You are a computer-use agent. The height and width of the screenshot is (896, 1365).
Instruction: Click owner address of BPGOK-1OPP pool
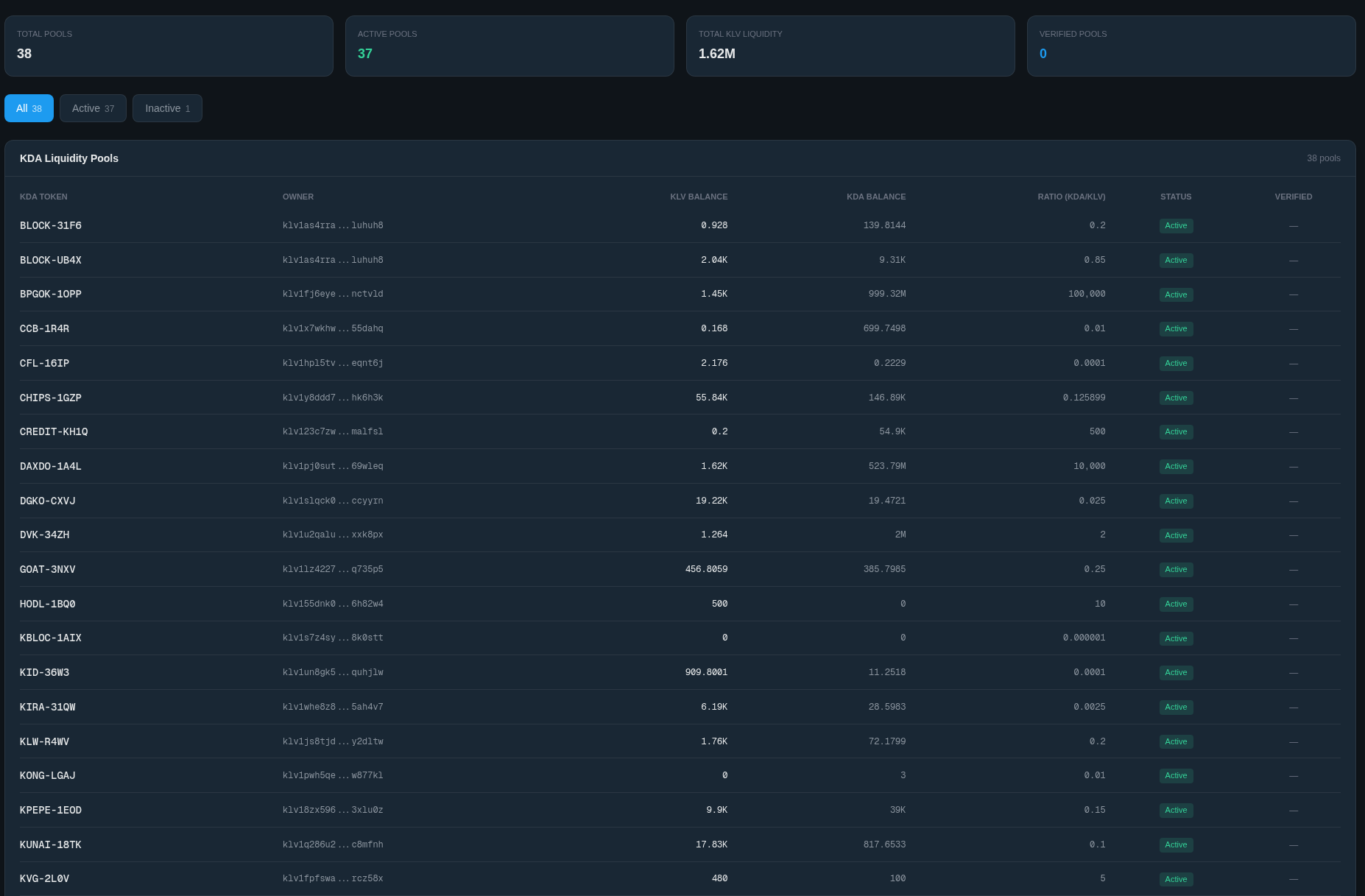click(x=333, y=294)
